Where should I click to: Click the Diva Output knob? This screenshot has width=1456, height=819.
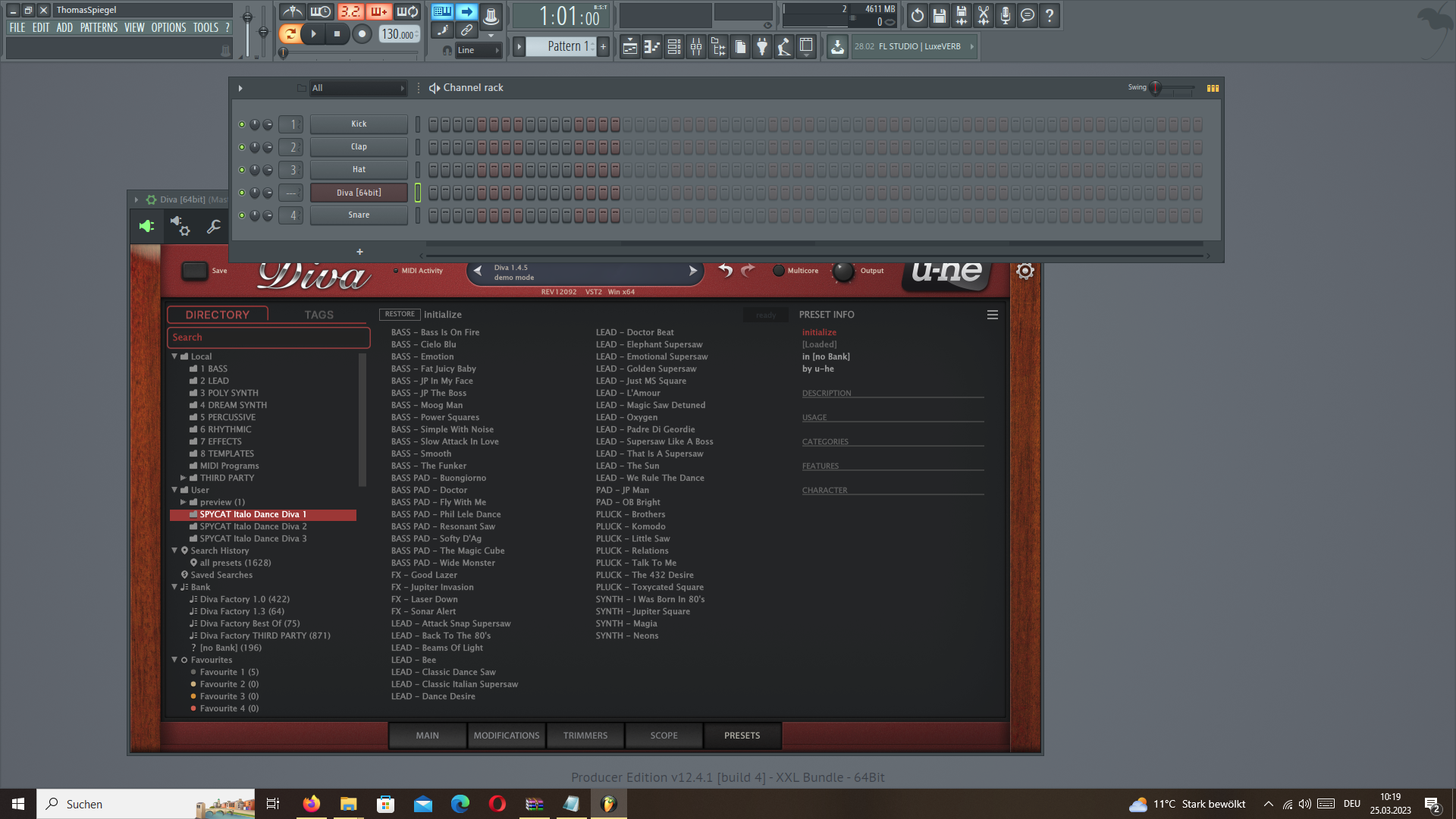(843, 271)
